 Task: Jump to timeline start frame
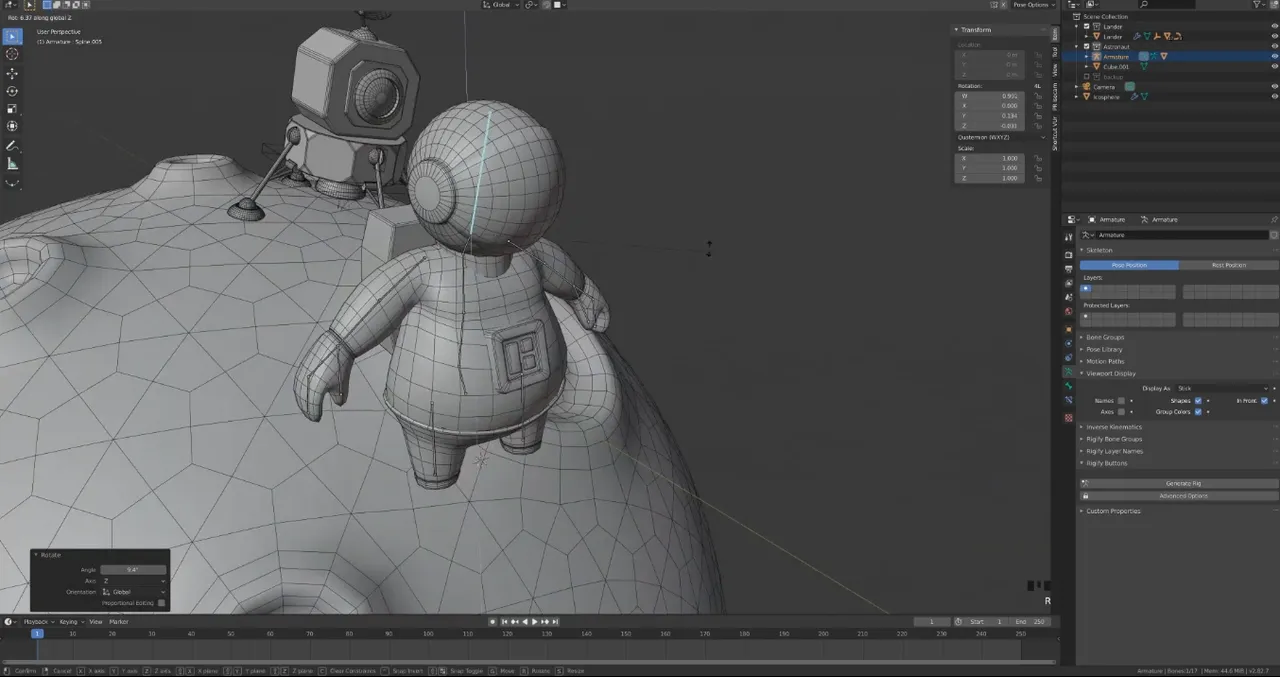coord(505,621)
